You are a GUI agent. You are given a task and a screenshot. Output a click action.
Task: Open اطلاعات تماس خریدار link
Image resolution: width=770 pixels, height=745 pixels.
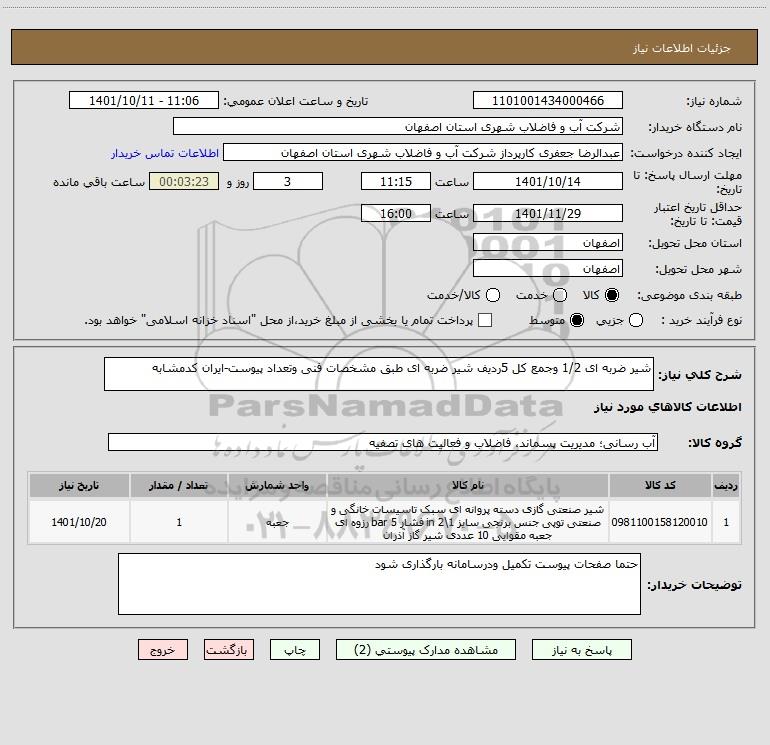(x=165, y=153)
